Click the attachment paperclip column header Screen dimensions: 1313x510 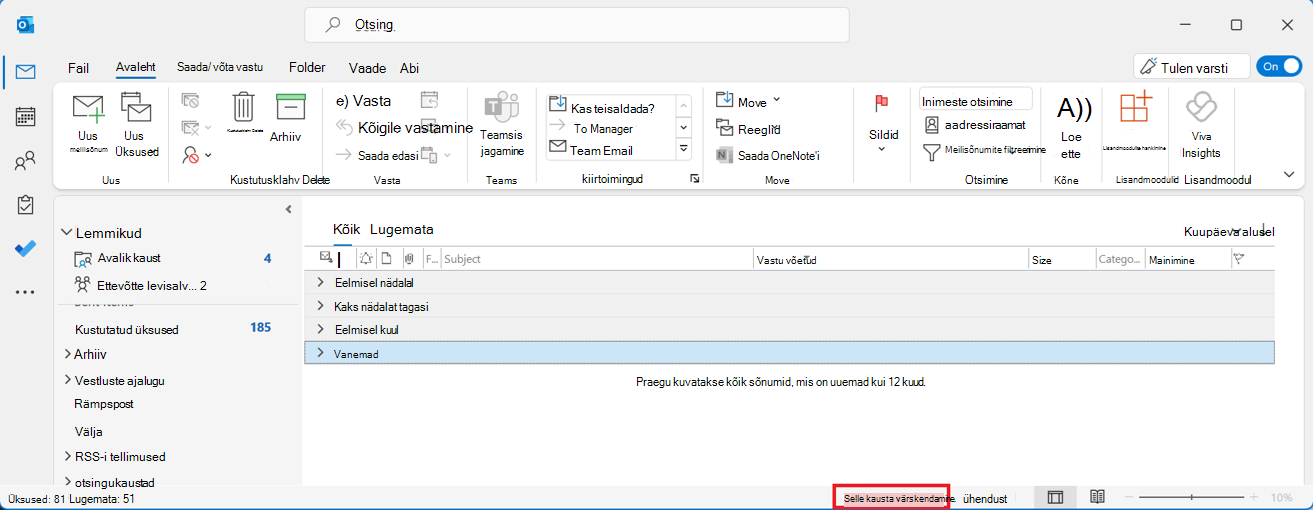pos(409,259)
